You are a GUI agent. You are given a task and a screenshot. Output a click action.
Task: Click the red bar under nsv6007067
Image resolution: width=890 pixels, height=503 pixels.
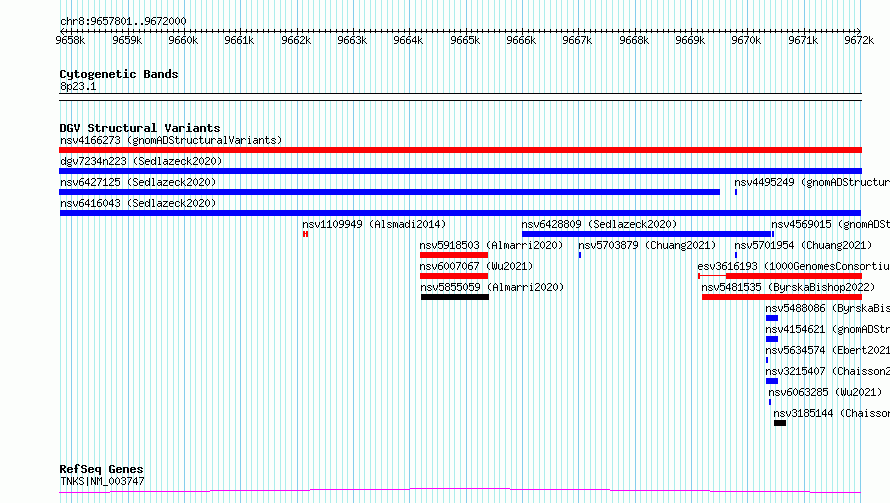point(454,276)
